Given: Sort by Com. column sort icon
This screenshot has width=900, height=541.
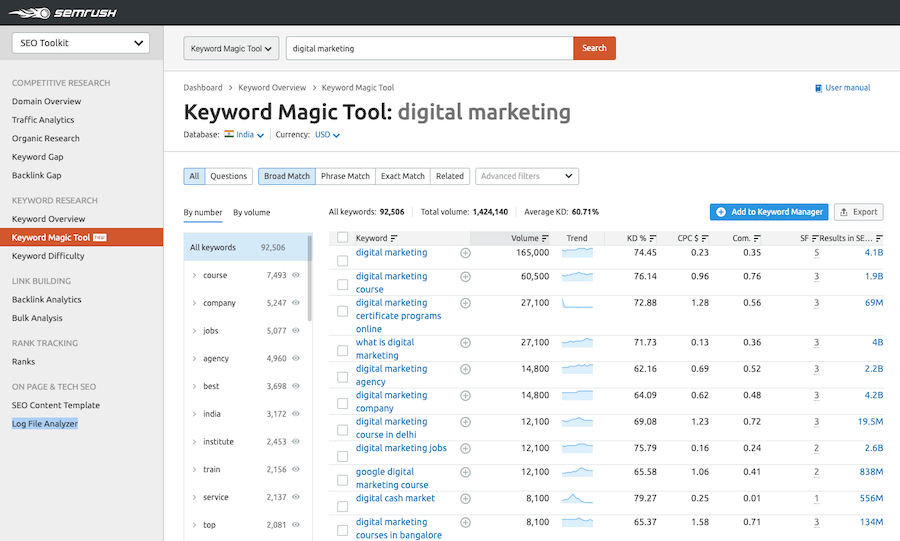Looking at the screenshot, I should coord(757,238).
